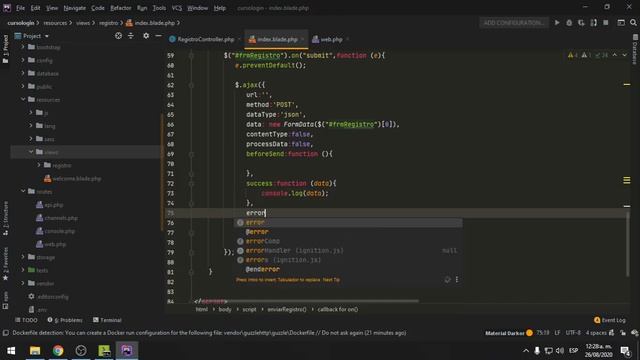Click the editor vertical scrollbar
Image resolution: width=640 pixels, height=360 pixels.
point(627,243)
